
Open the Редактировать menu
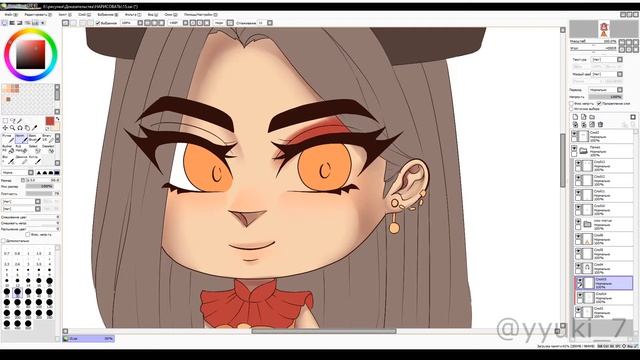pyautogui.click(x=38, y=15)
